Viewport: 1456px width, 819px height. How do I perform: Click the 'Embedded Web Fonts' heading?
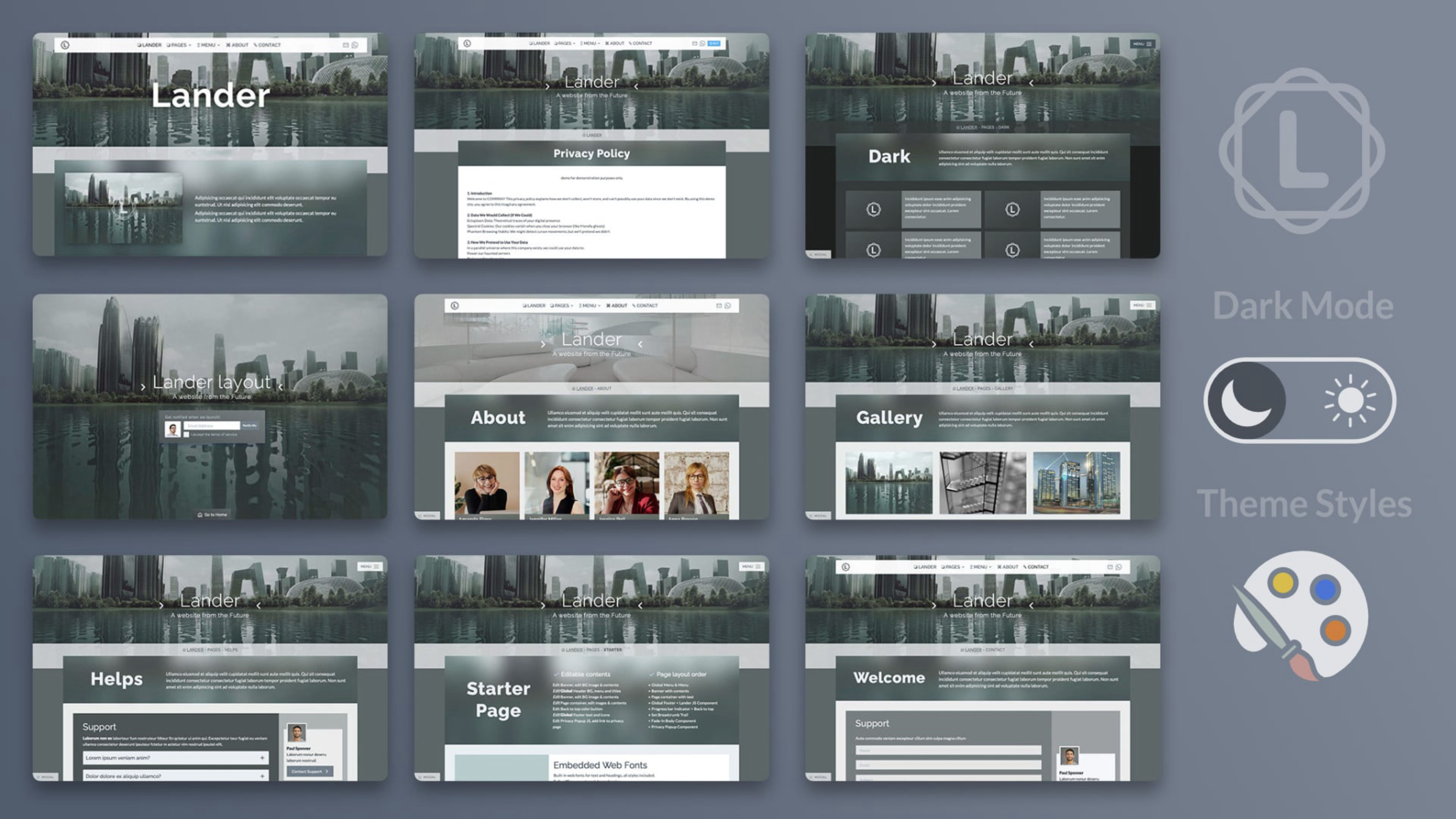(600, 765)
